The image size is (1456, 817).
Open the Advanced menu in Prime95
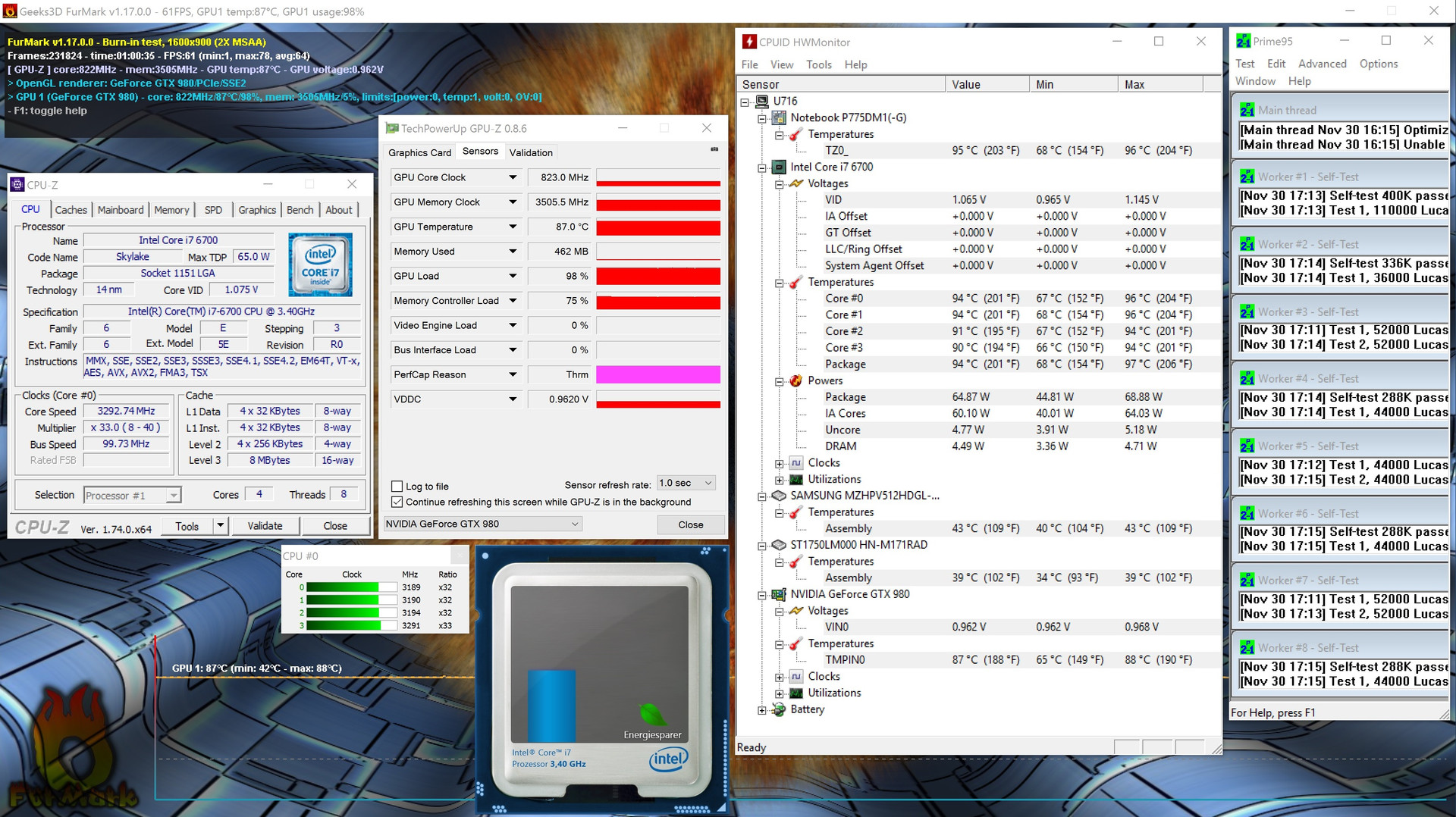(x=1322, y=64)
